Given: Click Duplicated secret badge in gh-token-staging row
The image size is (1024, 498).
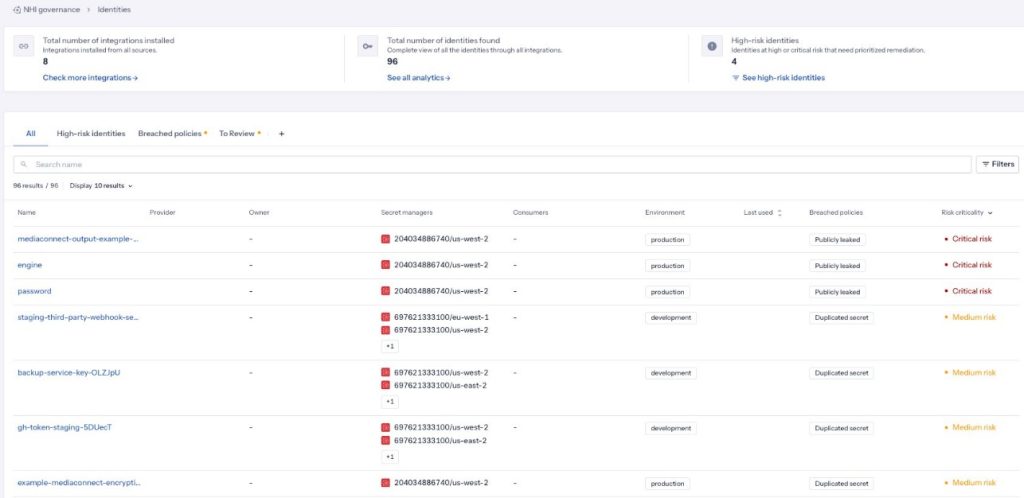Looking at the screenshot, I should [841, 428].
